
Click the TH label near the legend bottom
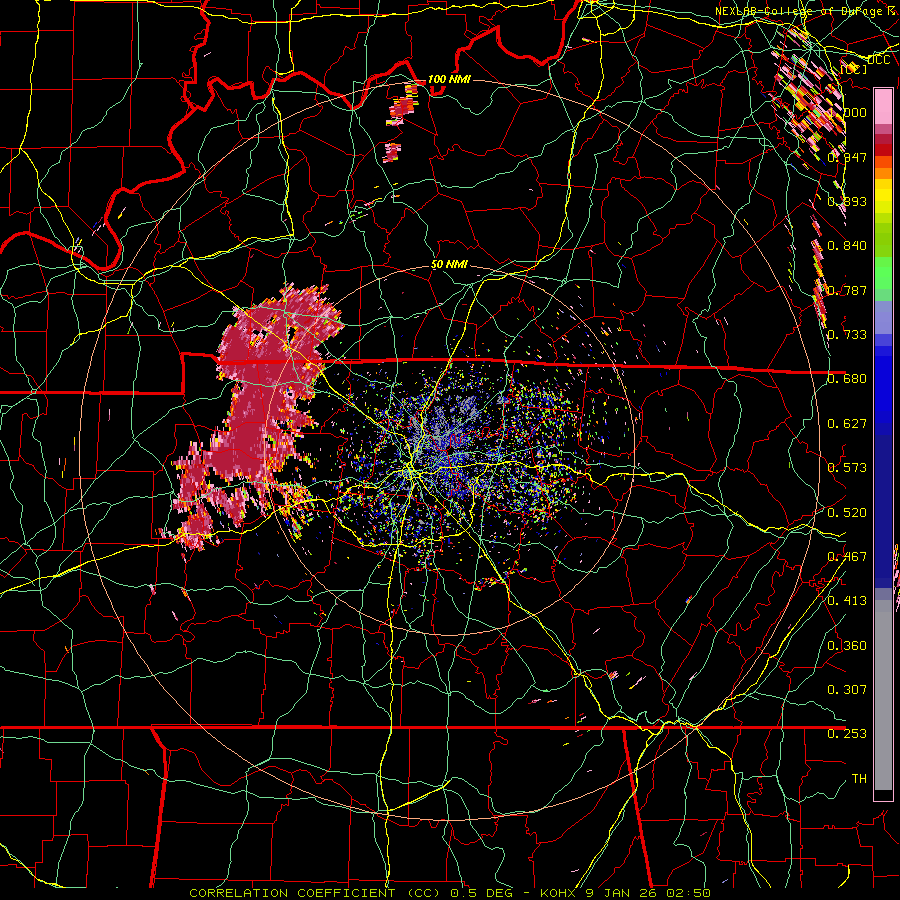[859, 779]
